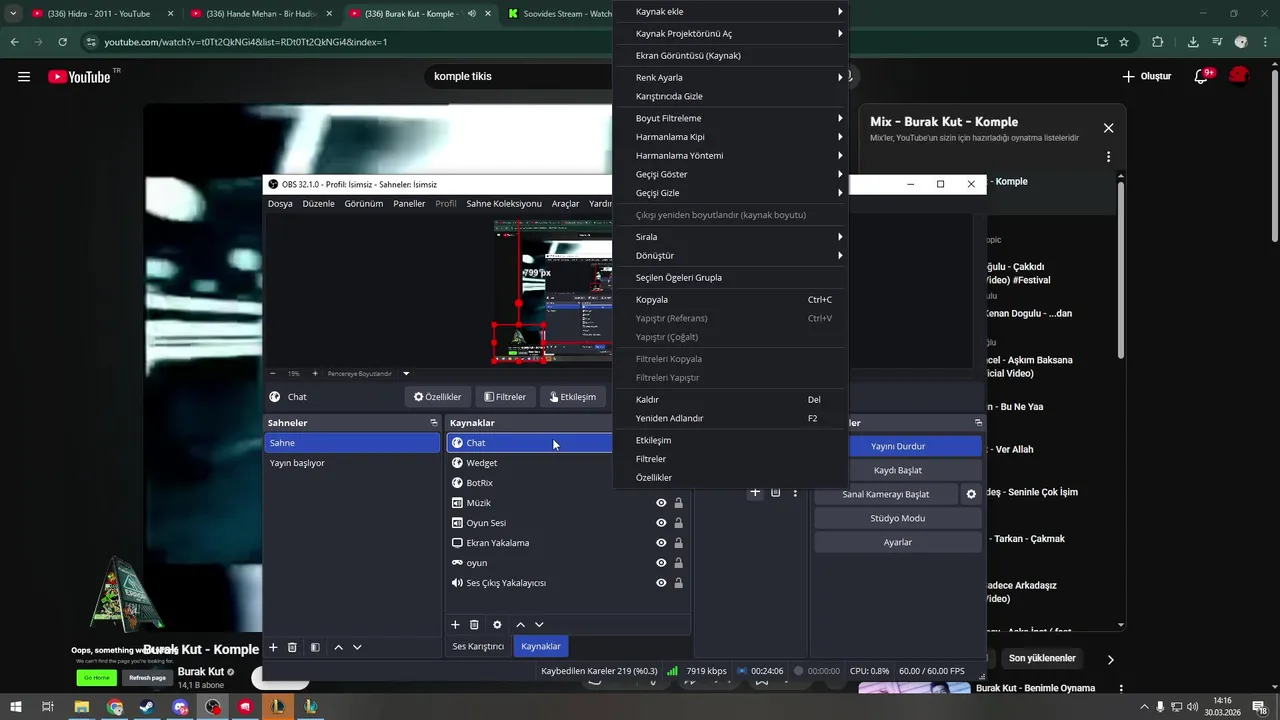Remove scene with trash icon under Sahneler
This screenshot has width=1280, height=720.
[292, 647]
